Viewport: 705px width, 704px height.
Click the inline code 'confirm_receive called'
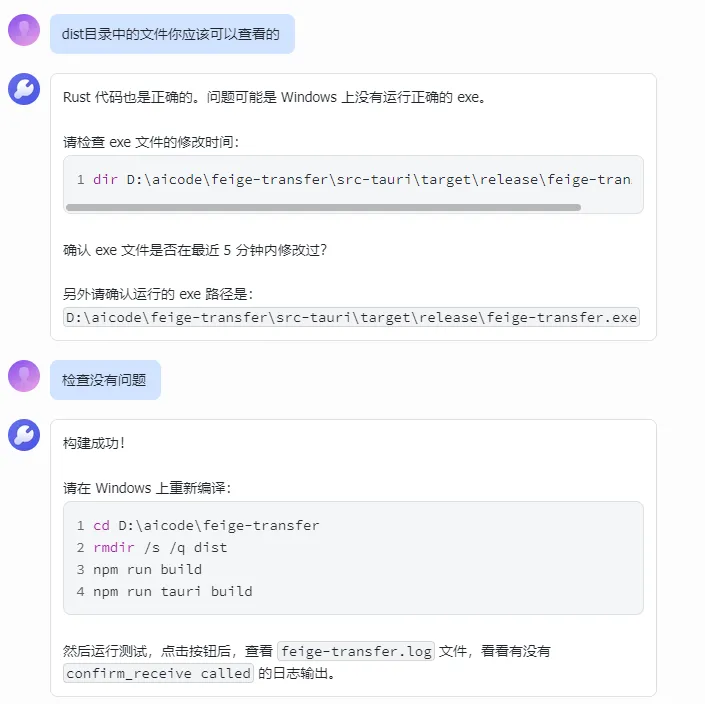(x=158, y=673)
